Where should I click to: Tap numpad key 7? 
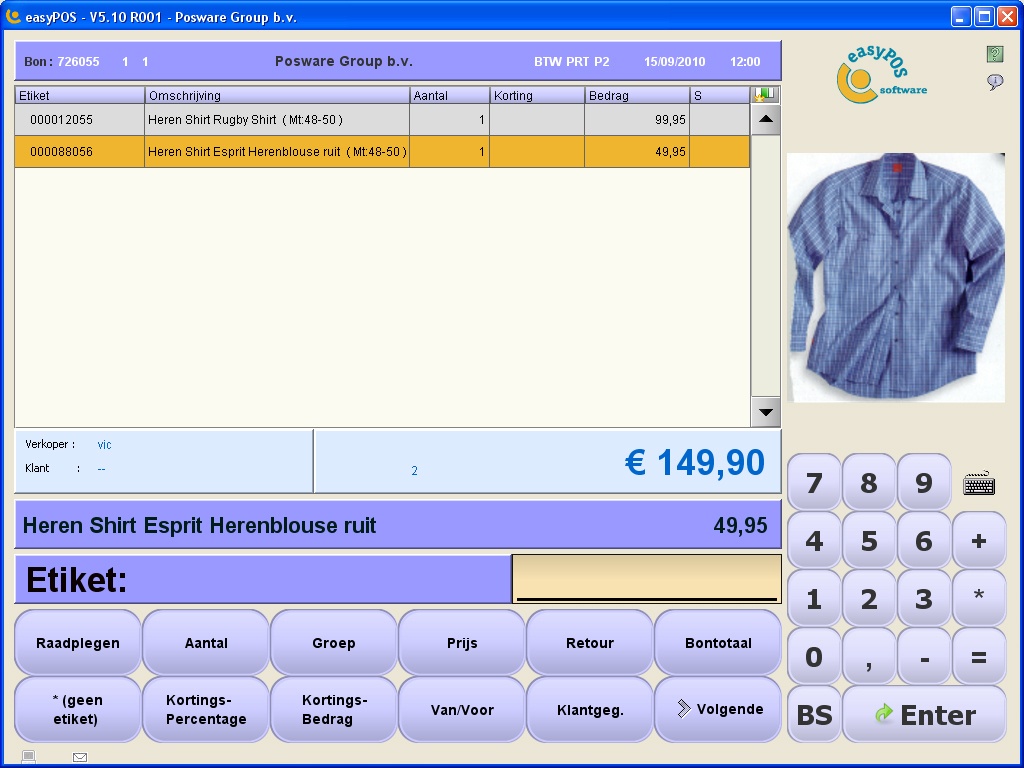pyautogui.click(x=814, y=483)
